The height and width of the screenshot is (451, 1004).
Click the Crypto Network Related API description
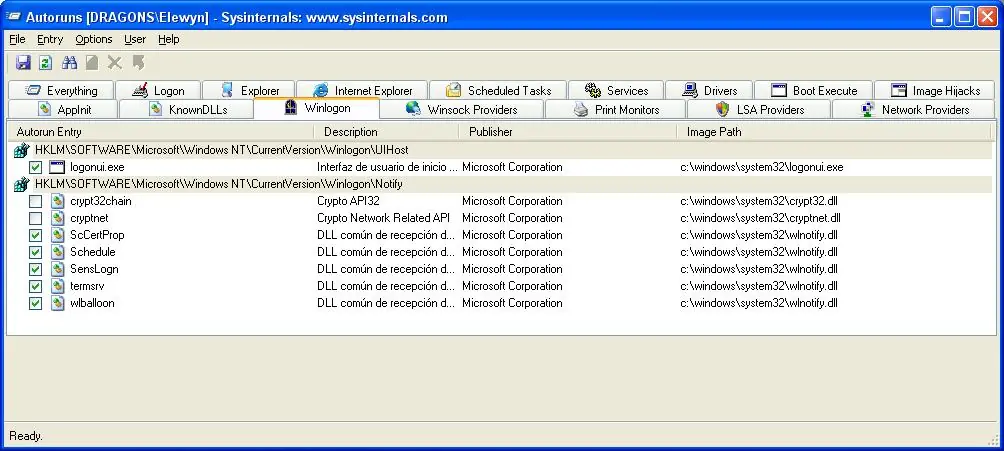(384, 218)
